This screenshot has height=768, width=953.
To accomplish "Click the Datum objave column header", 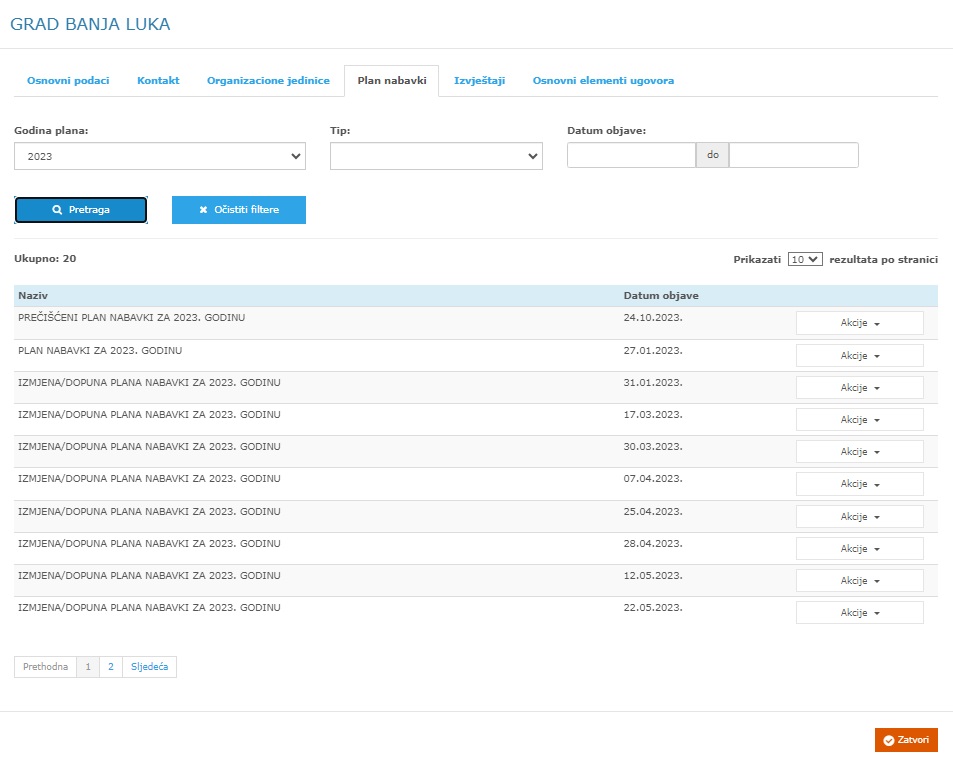I will click(x=661, y=295).
